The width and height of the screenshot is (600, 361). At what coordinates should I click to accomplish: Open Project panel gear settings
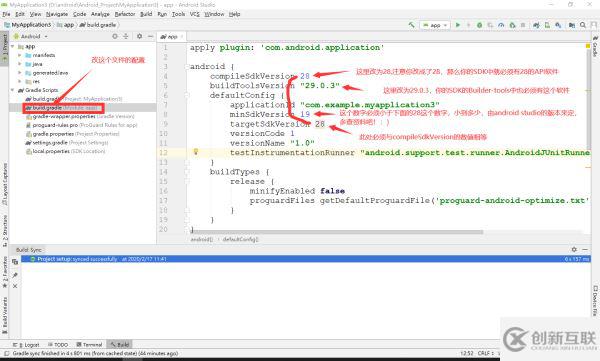pyautogui.click(x=139, y=36)
